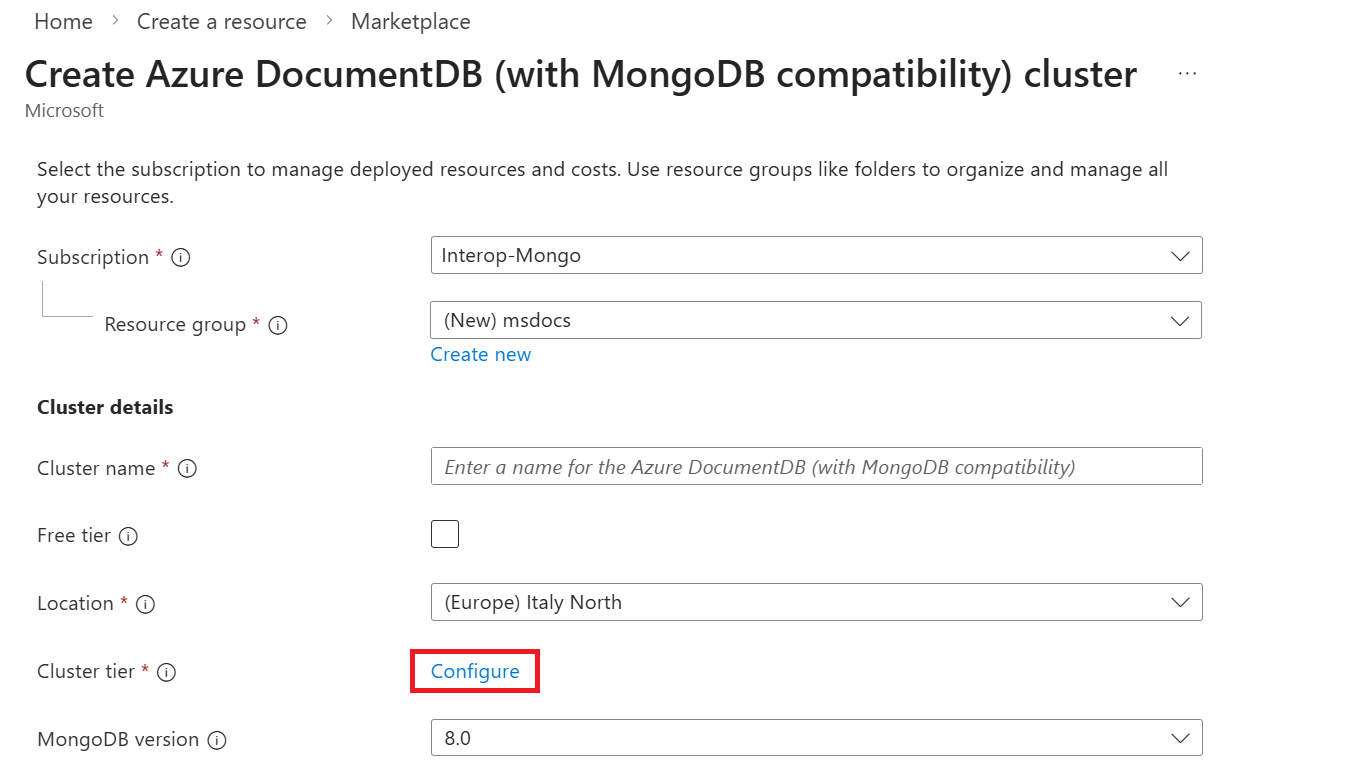Click the Configure link for Cluster tier

pyautogui.click(x=474, y=671)
